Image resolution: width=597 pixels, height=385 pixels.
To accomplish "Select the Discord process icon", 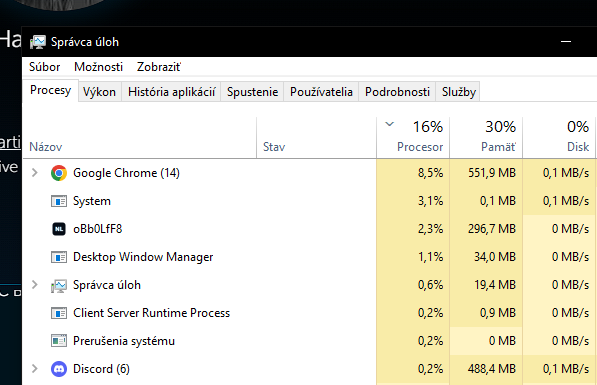I will [59, 369].
